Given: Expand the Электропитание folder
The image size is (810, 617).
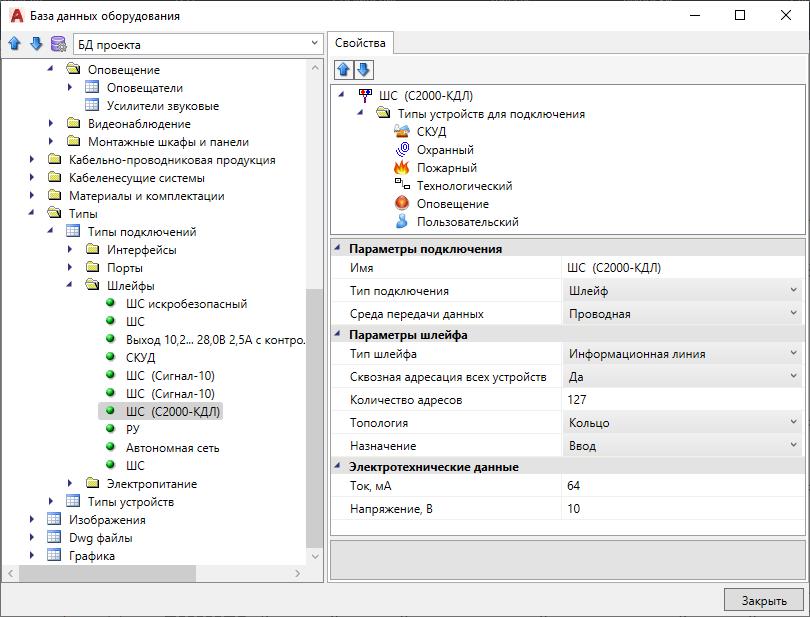Looking at the screenshot, I should [x=70, y=484].
